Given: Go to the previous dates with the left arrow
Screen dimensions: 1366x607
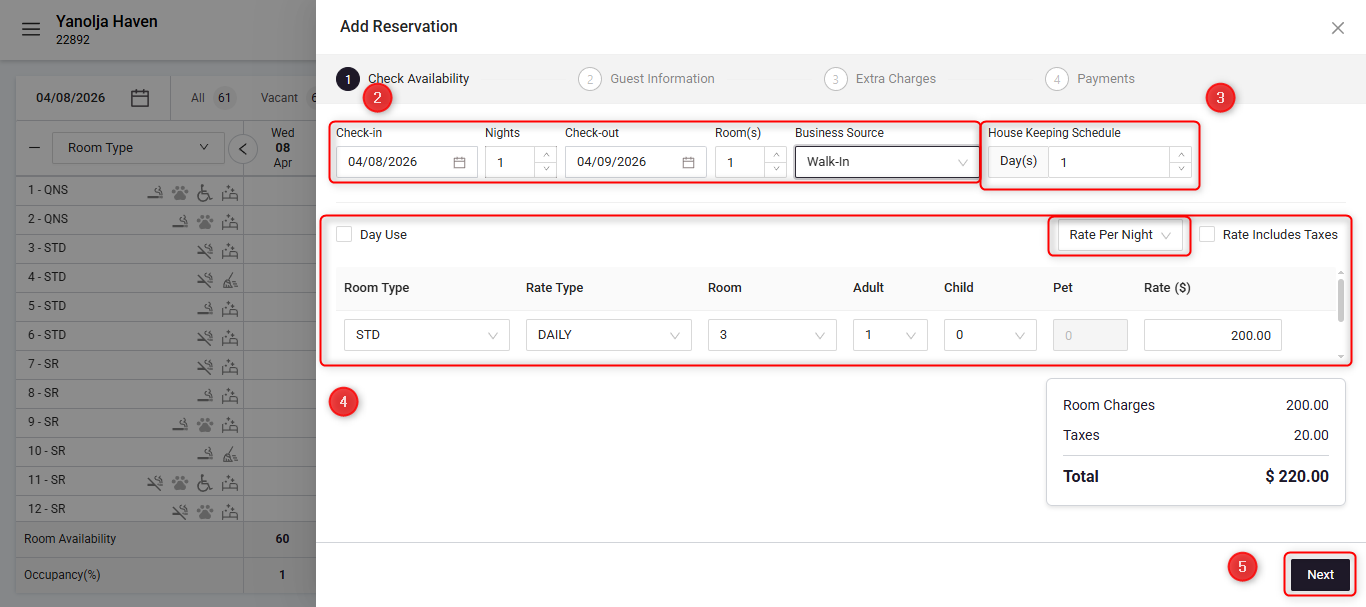Looking at the screenshot, I should click(x=242, y=149).
